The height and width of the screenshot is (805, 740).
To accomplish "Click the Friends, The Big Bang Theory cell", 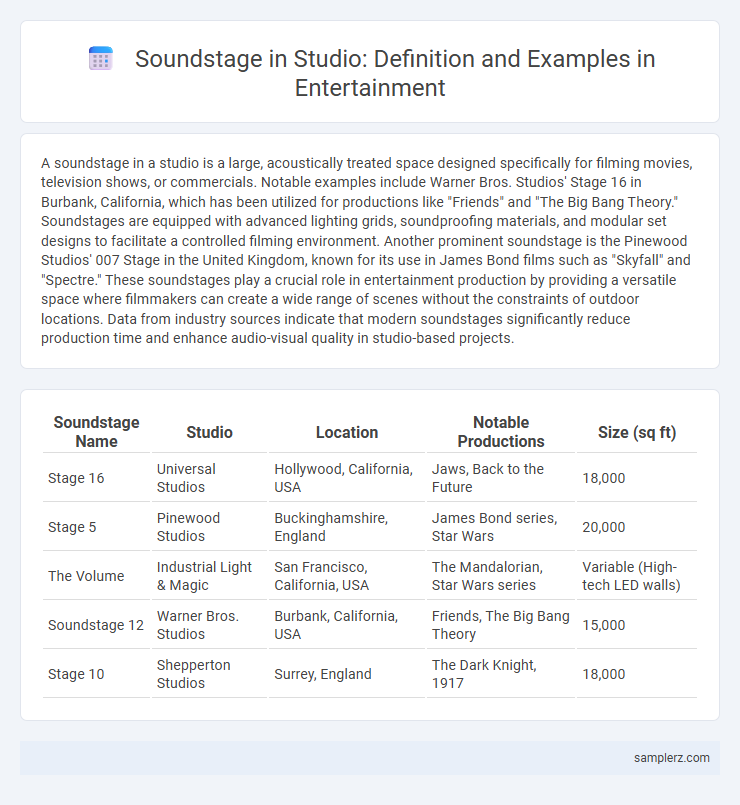I will click(501, 625).
